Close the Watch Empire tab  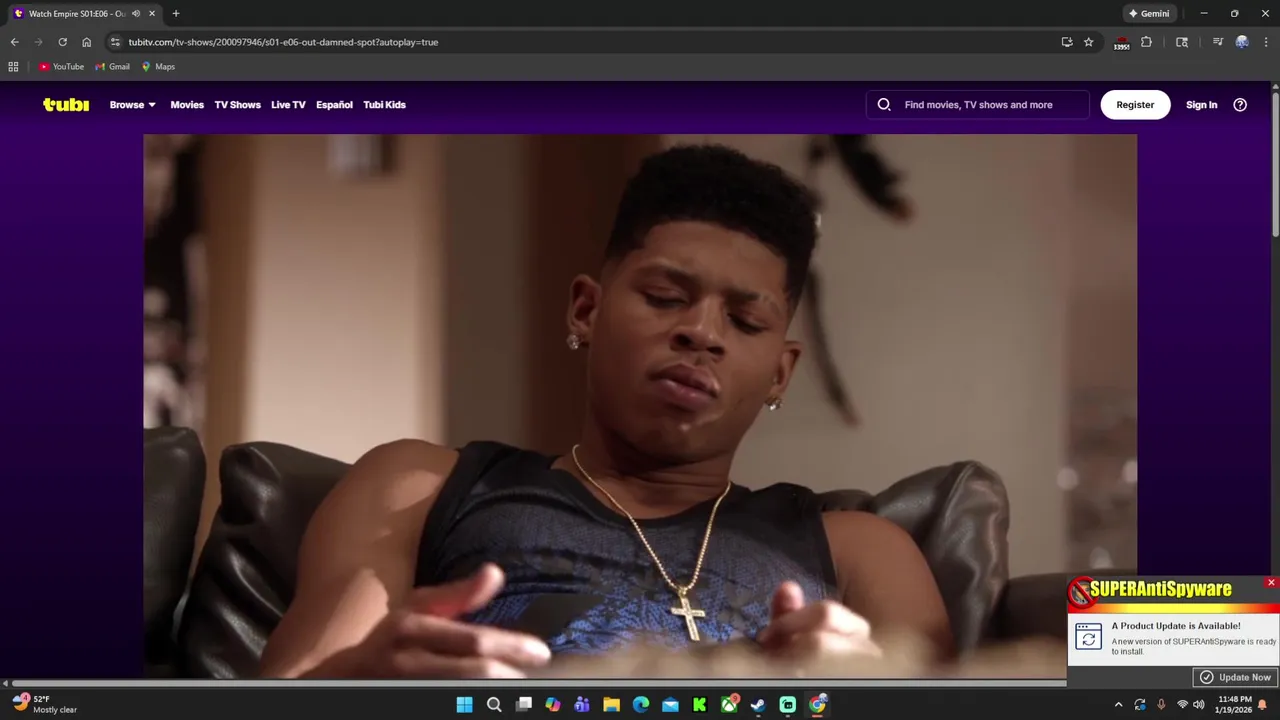(x=152, y=13)
